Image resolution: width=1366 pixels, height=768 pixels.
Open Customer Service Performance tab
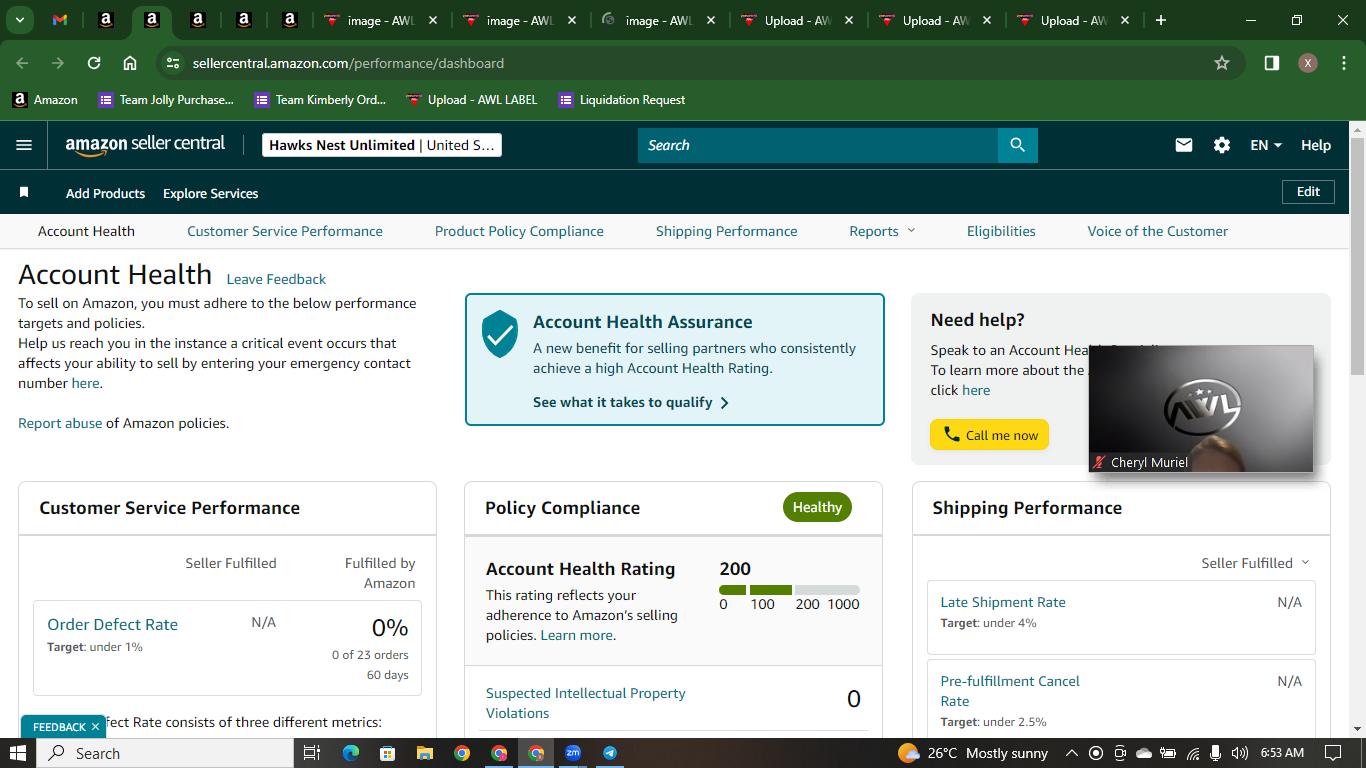click(285, 231)
